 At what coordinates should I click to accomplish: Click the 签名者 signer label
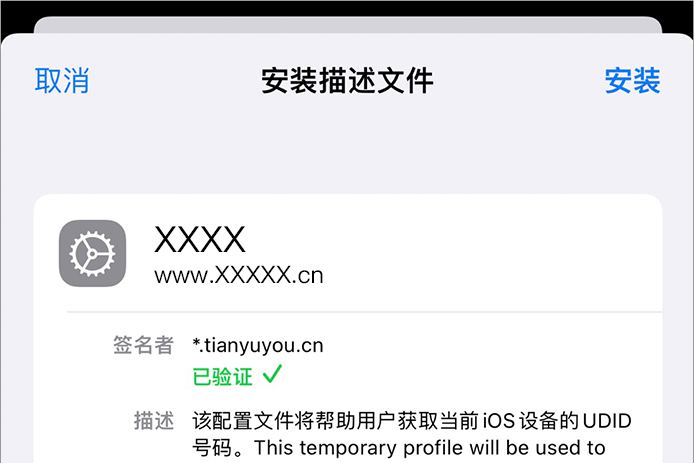(x=143, y=345)
